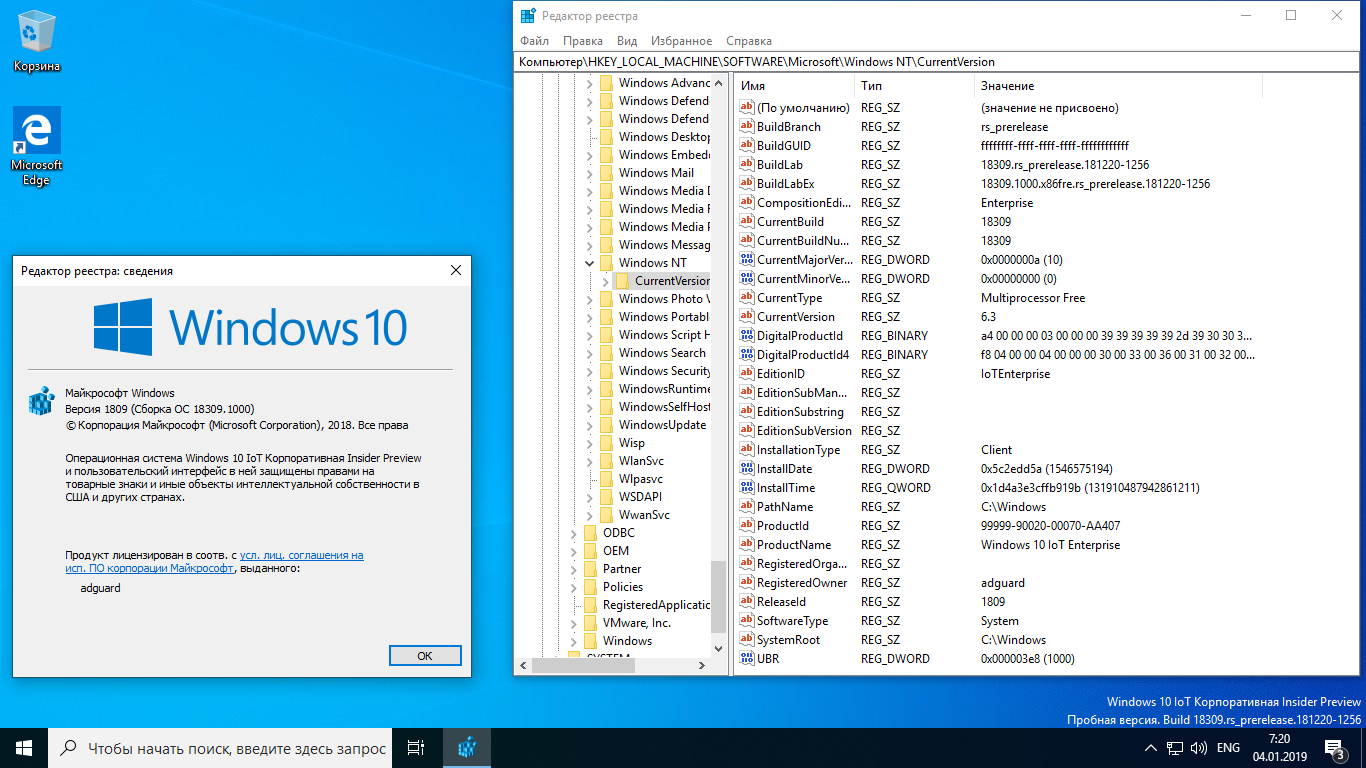The image size is (1366, 768).
Task: Click the DigitalProductId binary value icon
Action: pos(747,335)
